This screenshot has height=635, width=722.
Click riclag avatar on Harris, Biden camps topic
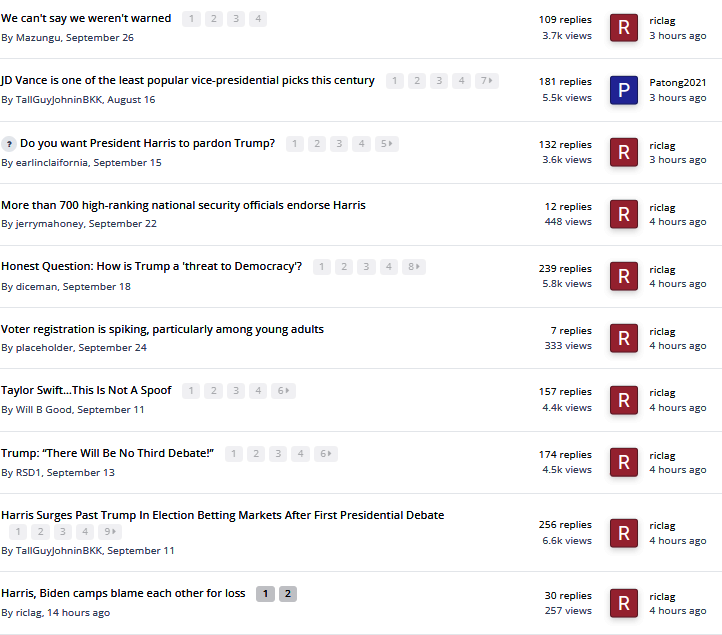(x=624, y=603)
